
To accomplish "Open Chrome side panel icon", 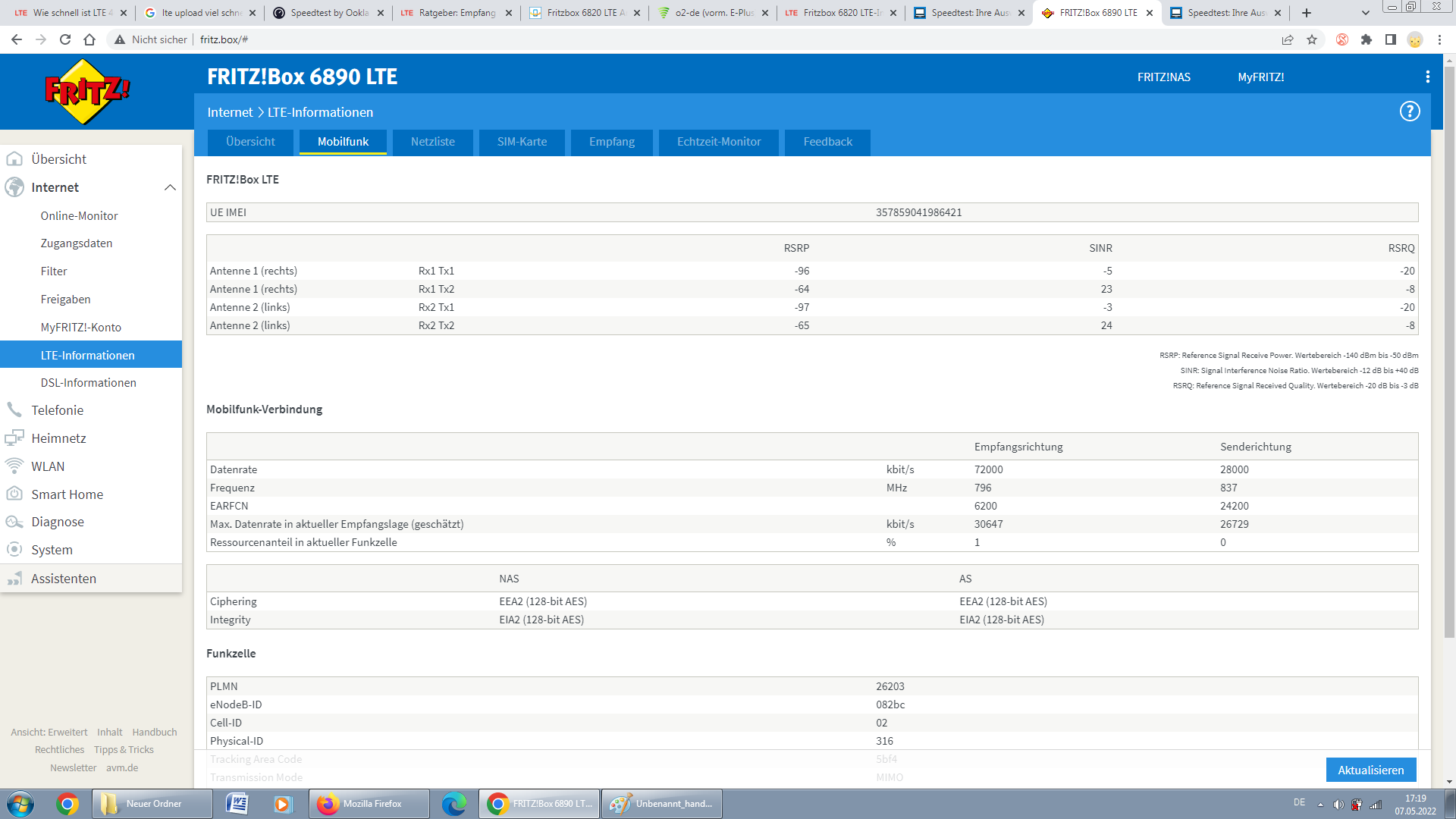I will coord(1391,39).
